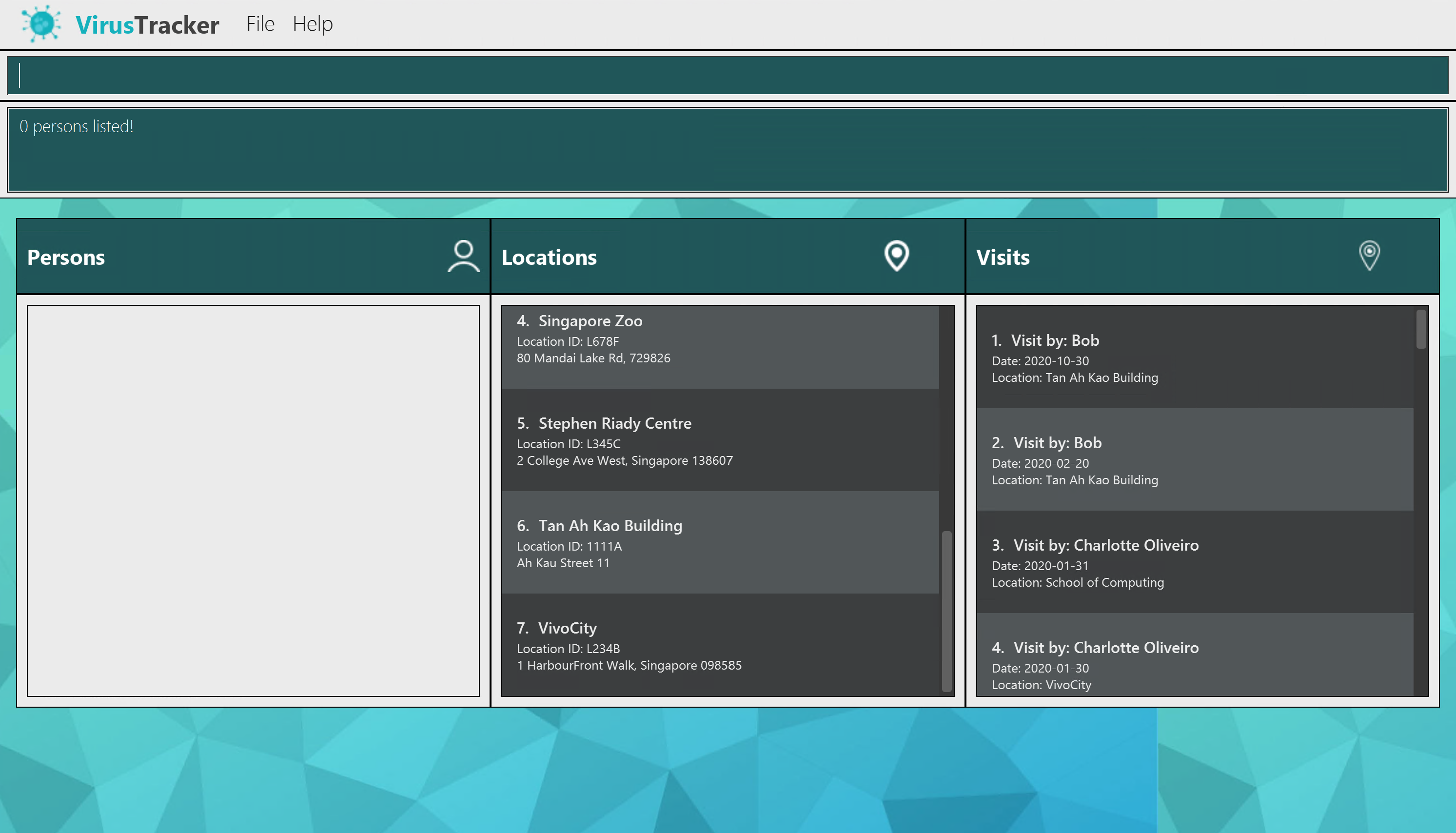Image resolution: width=1456 pixels, height=833 pixels.
Task: Select Charlotte Oliveiro's VivoCity visit
Action: click(x=1194, y=664)
